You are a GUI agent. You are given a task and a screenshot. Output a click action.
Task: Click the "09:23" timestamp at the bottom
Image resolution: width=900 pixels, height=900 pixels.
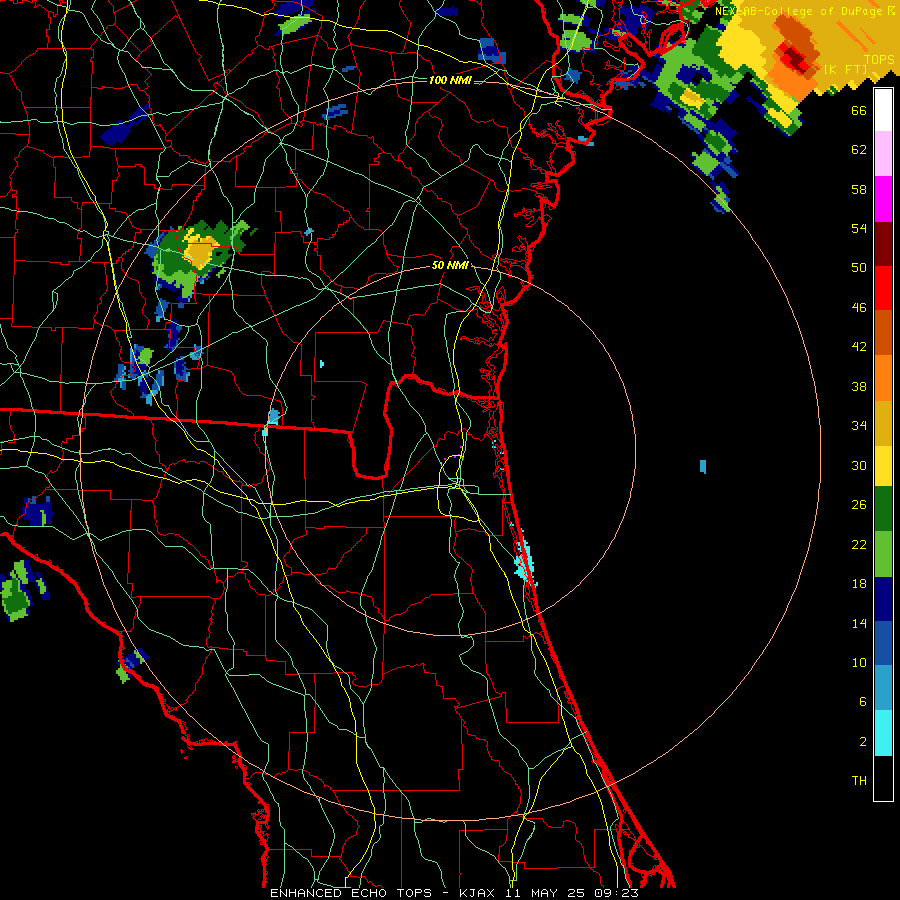coord(617,893)
